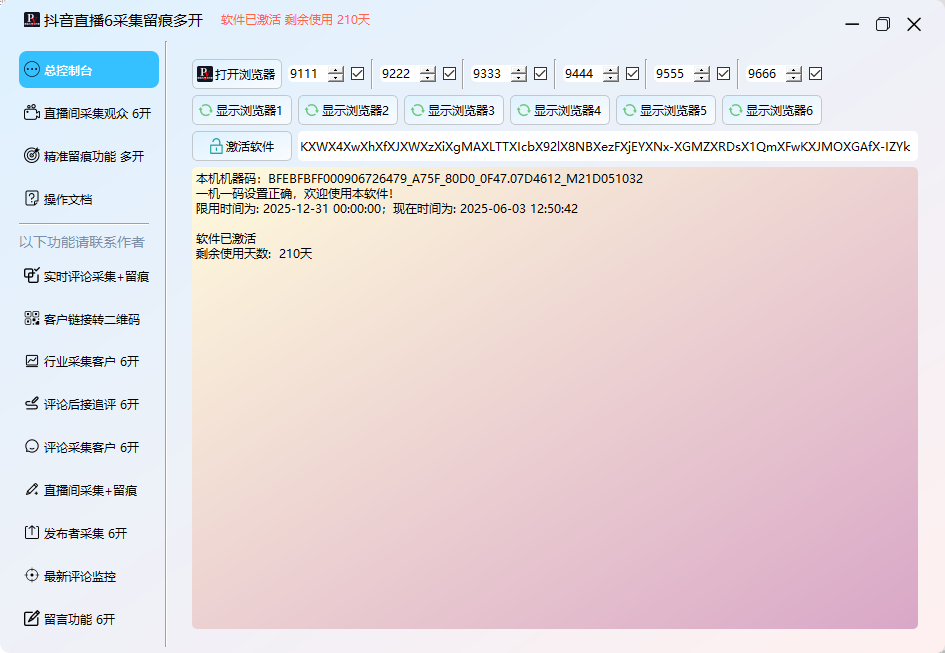
Task: Select 实时评论采集+留痕 in sidebar
Action: pos(89,276)
